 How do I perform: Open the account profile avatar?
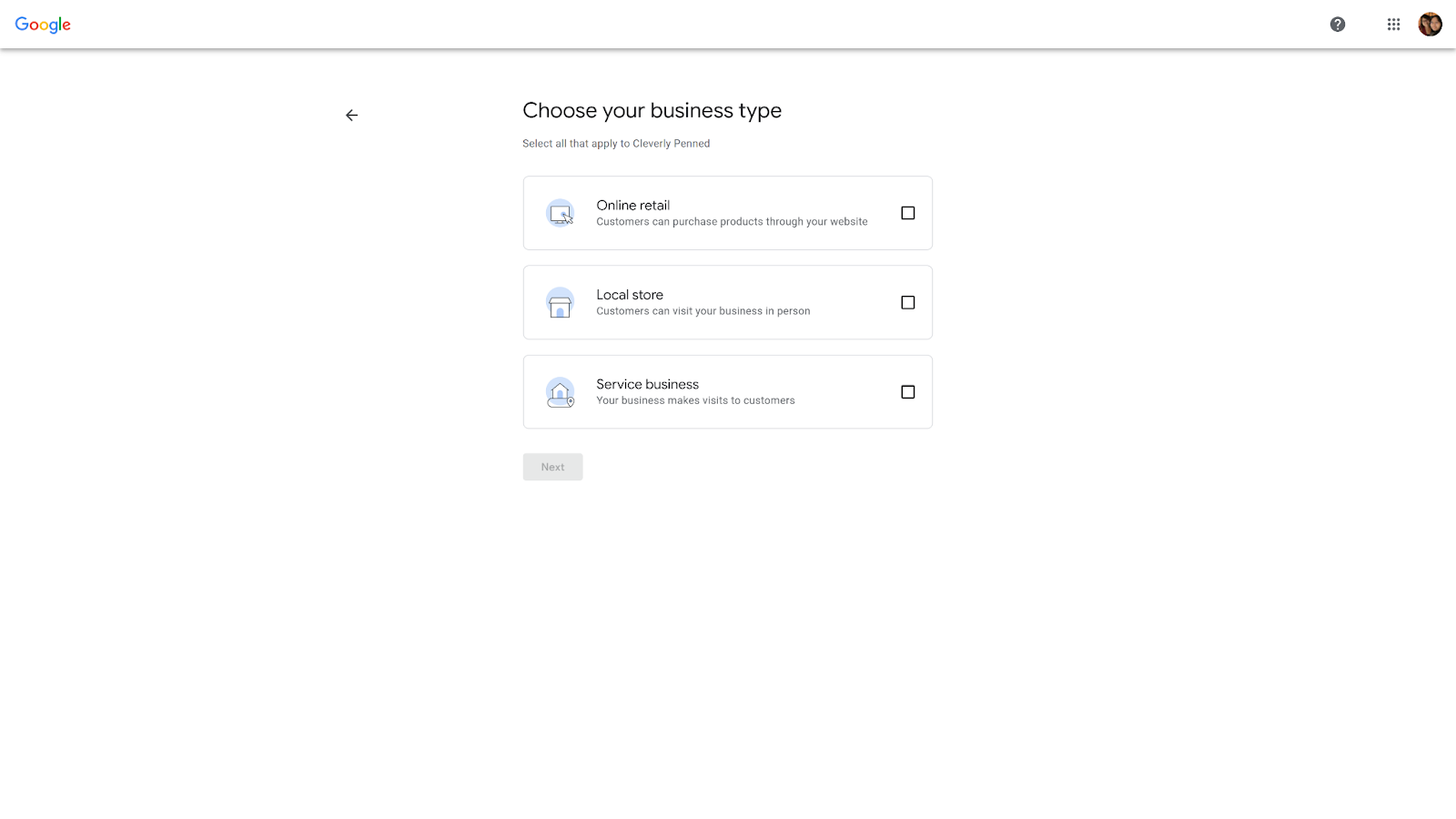1430,25
